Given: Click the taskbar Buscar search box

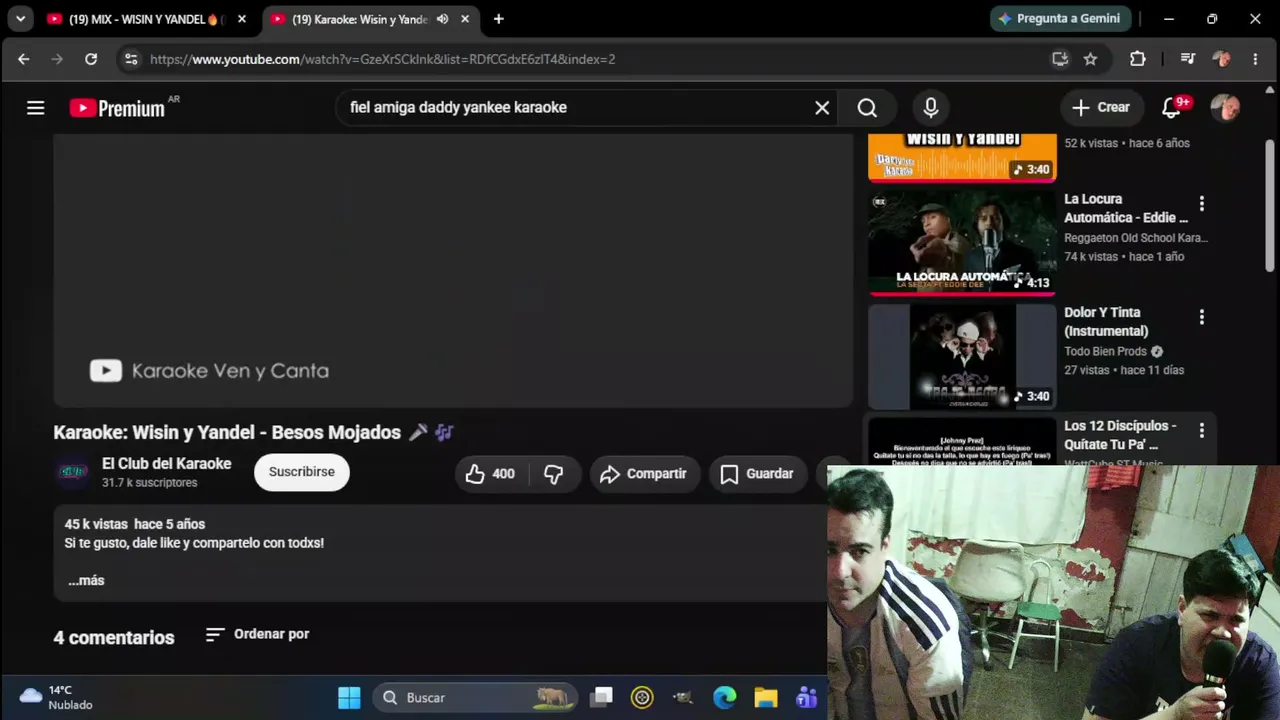Looking at the screenshot, I should pyautogui.click(x=475, y=698).
